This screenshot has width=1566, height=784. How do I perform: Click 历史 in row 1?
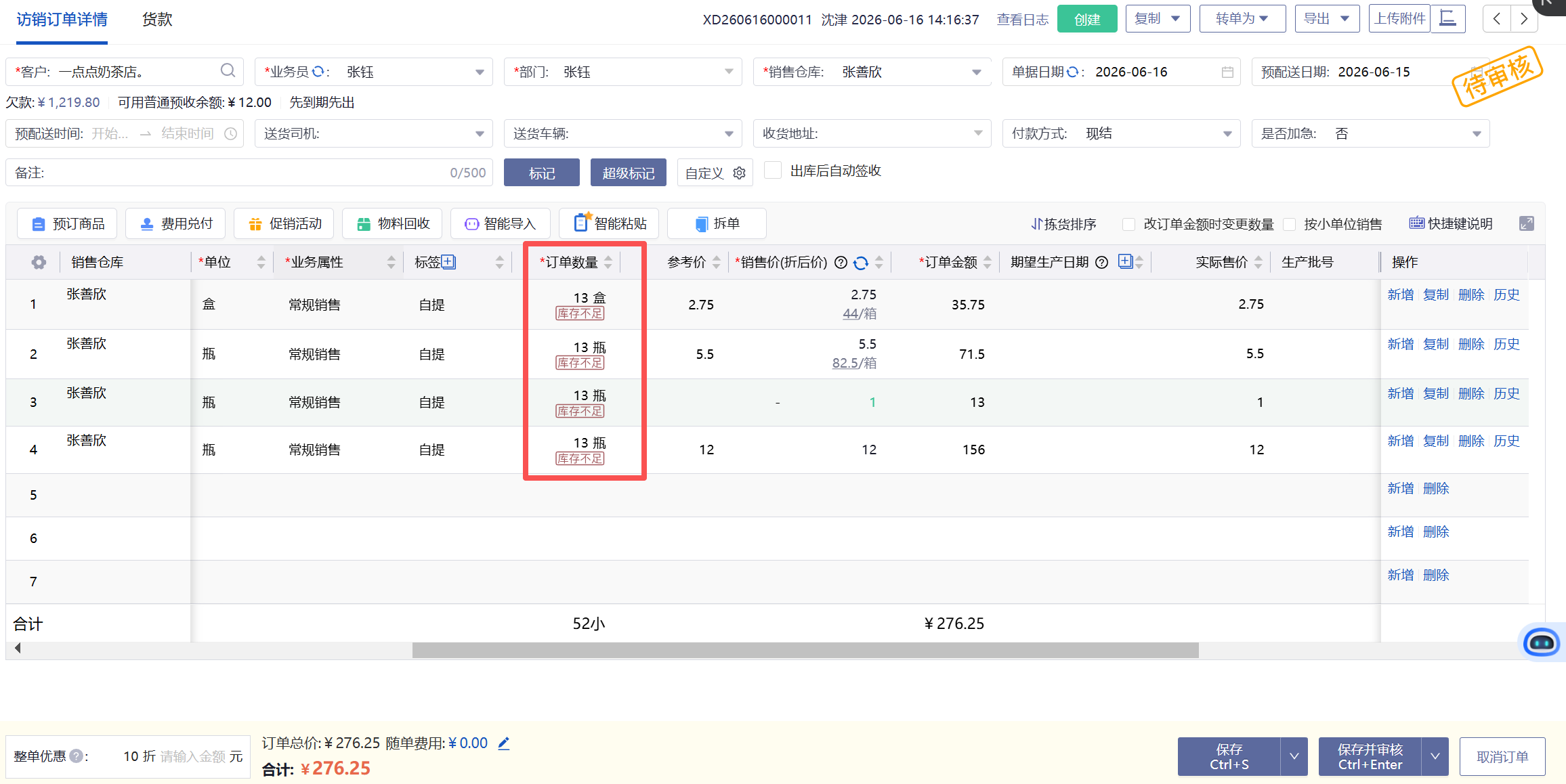(1506, 295)
